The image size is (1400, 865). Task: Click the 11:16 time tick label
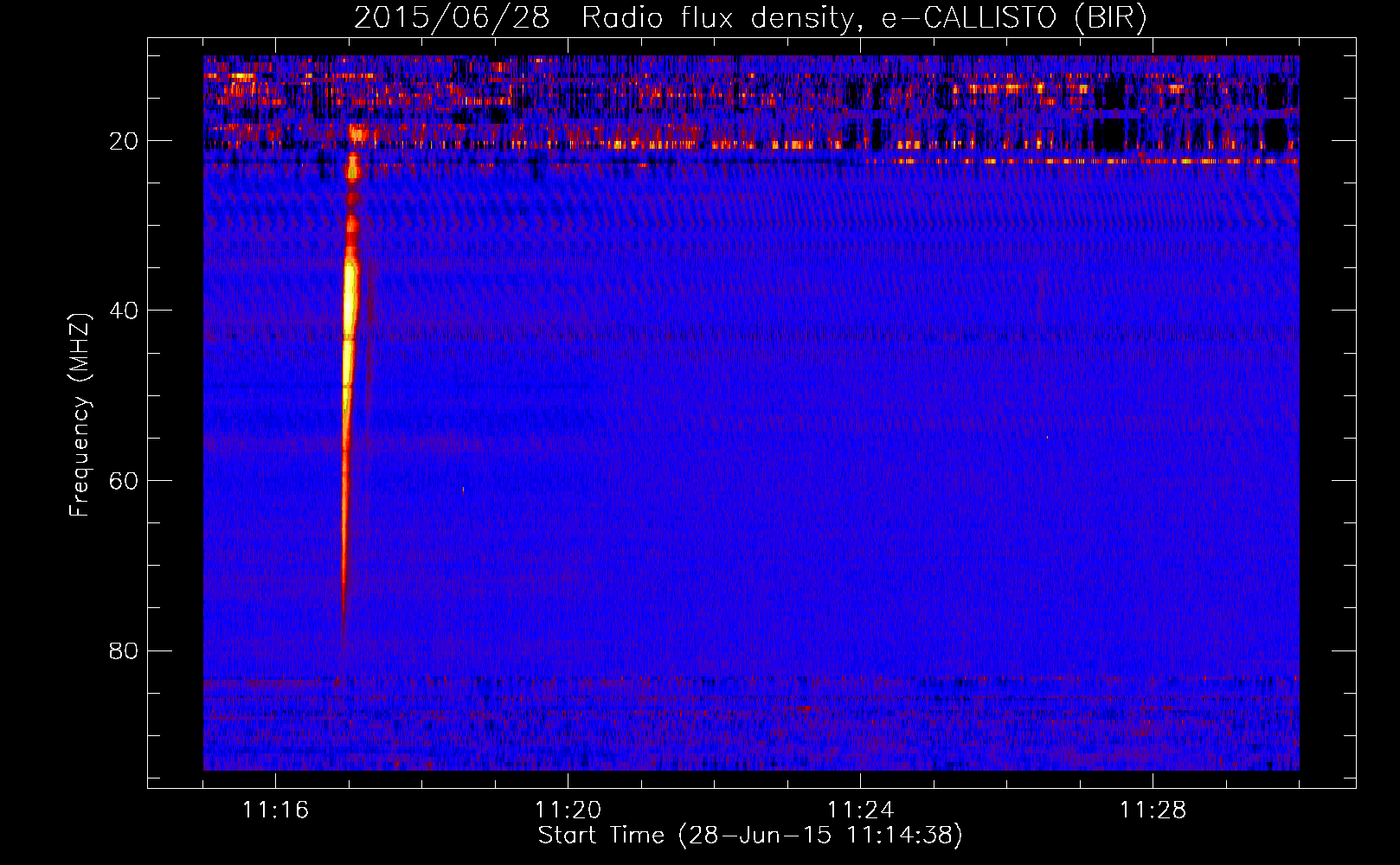[x=275, y=810]
